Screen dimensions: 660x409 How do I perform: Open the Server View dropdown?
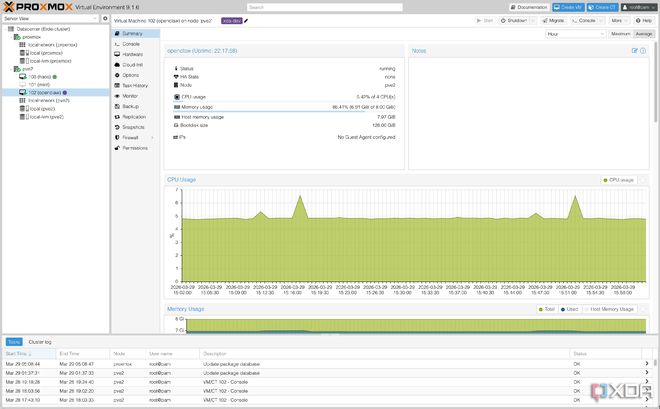[x=51, y=19]
